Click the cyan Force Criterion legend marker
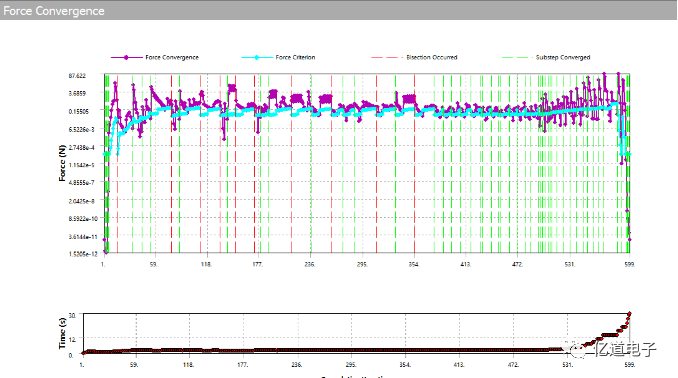The width and height of the screenshot is (678, 378). pyautogui.click(x=256, y=58)
